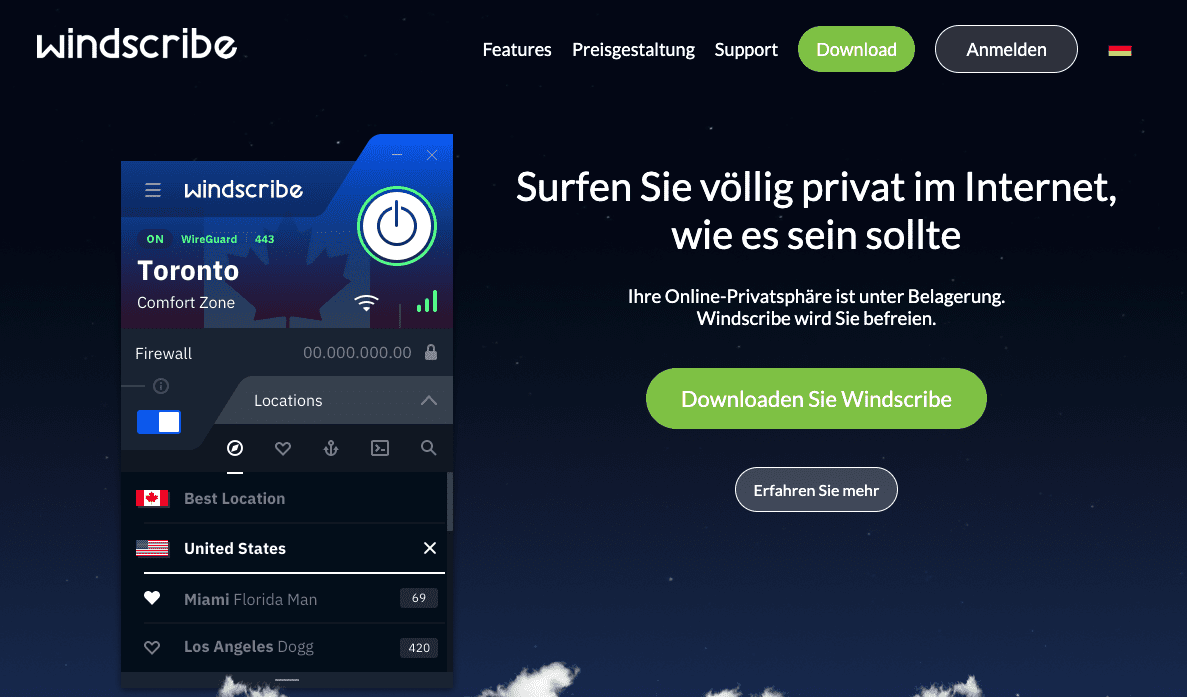The image size is (1187, 697).
Task: Unfavorite Miami Florida Man heart
Action: (x=152, y=598)
